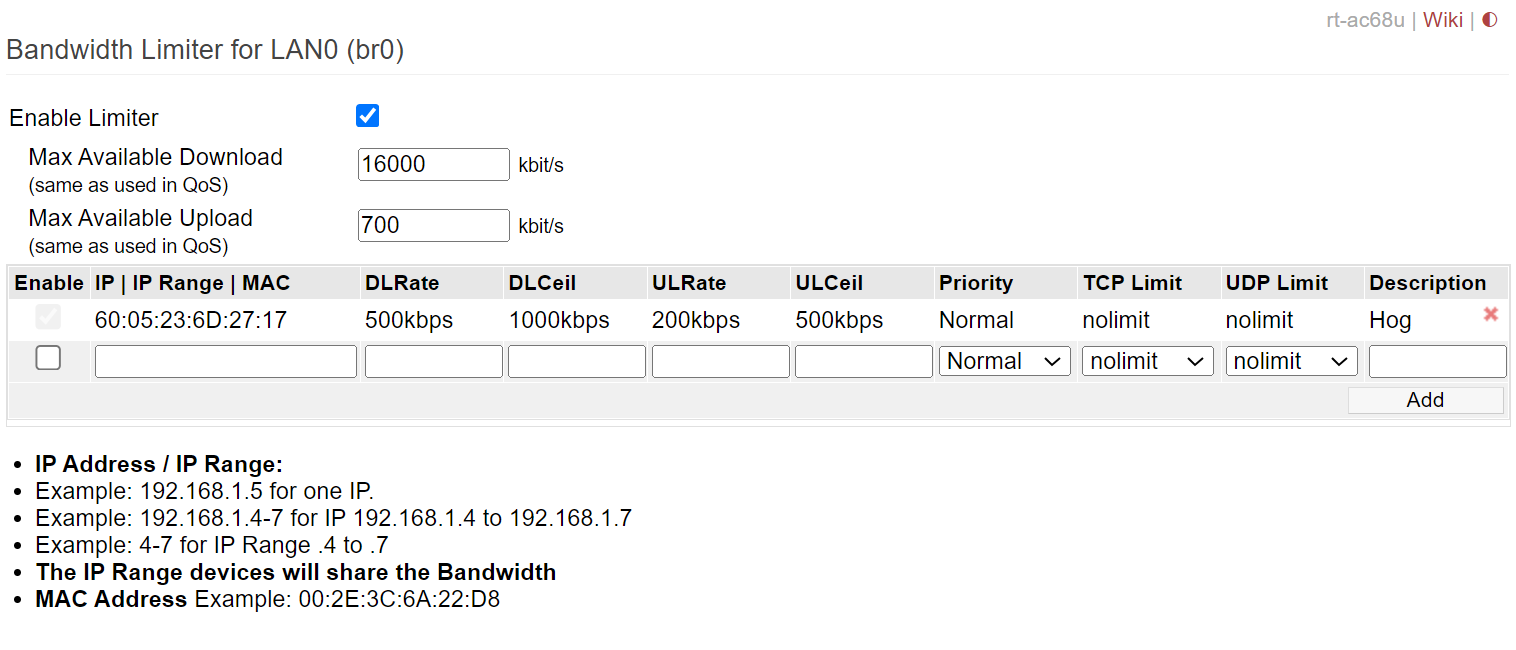Open the Priority Normal dropdown

[x=1004, y=361]
